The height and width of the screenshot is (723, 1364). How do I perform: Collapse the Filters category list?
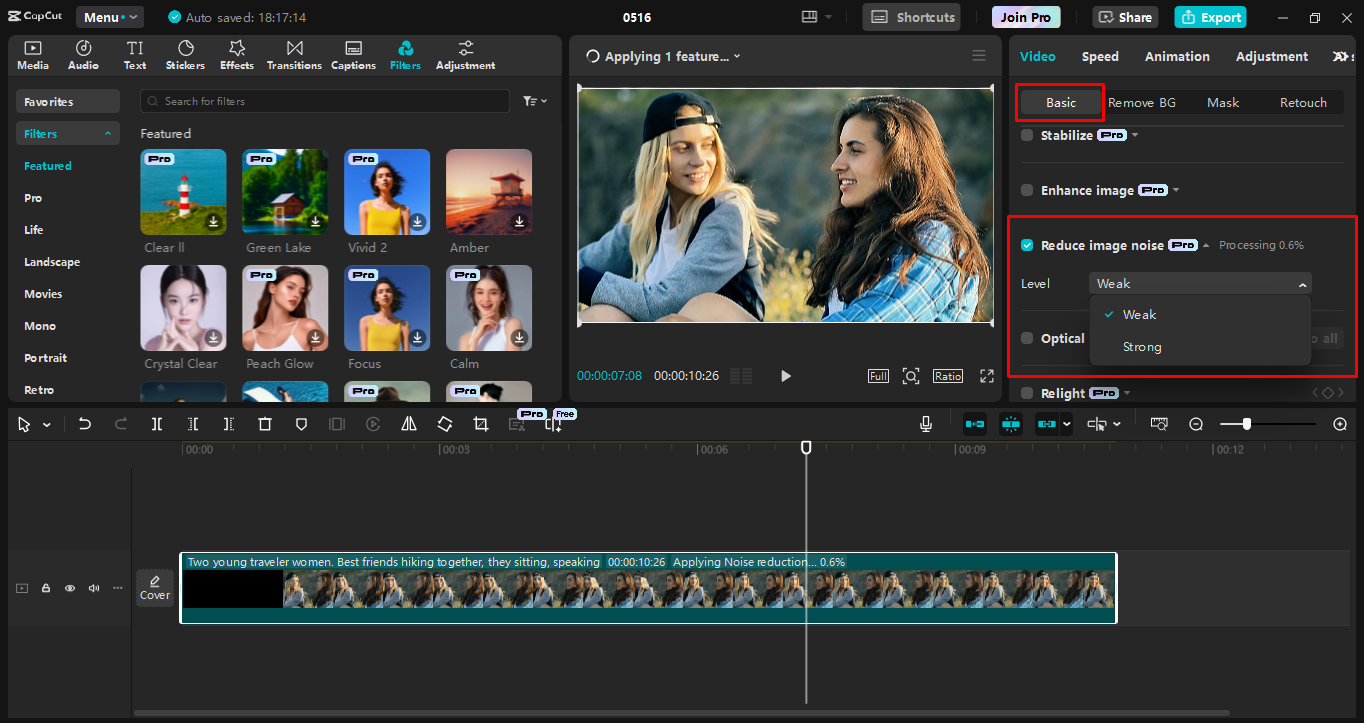(108, 134)
